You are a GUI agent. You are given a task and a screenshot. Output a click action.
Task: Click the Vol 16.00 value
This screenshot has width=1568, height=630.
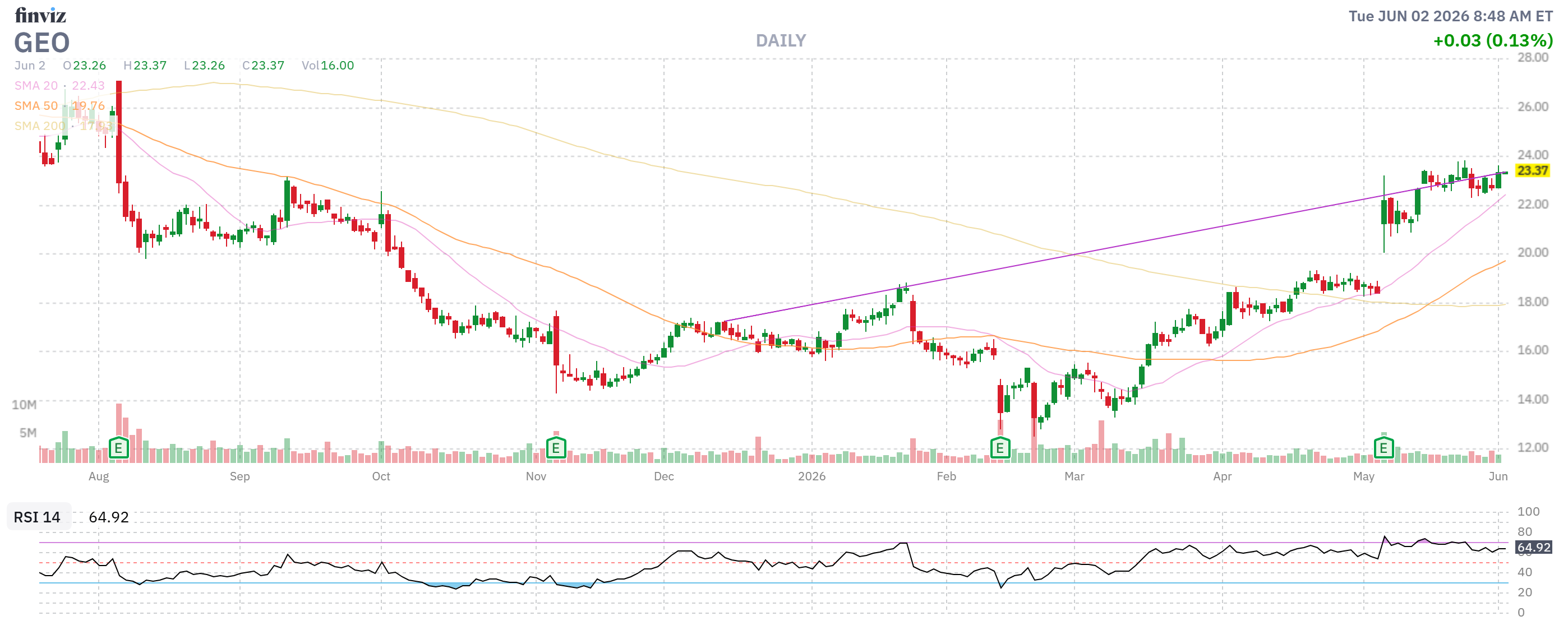337,66
